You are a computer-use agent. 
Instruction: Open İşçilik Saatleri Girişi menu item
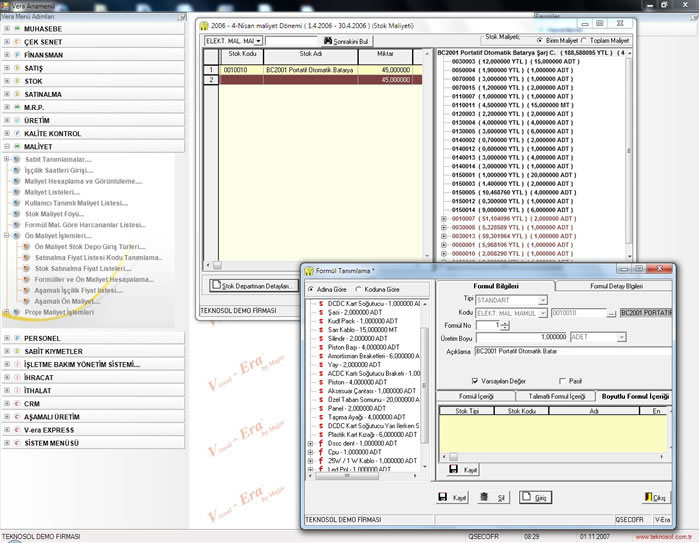(59, 170)
